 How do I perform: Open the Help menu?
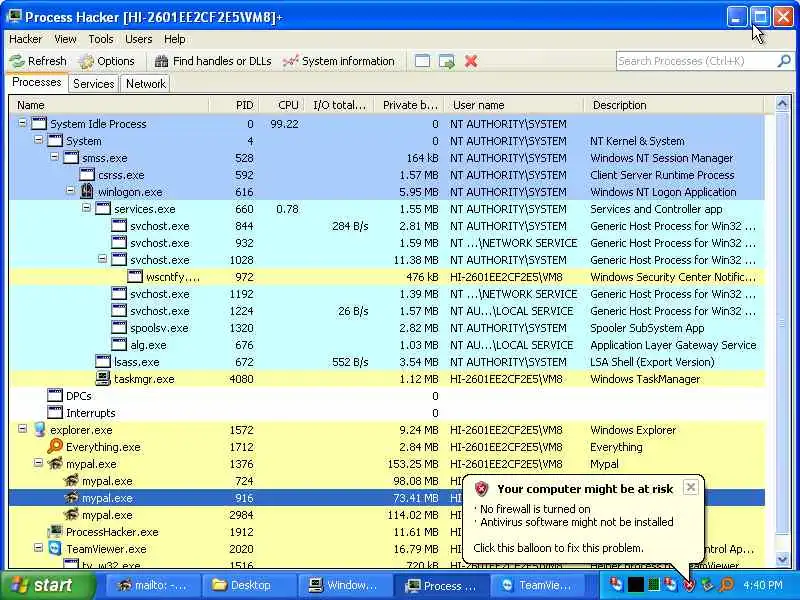point(174,39)
